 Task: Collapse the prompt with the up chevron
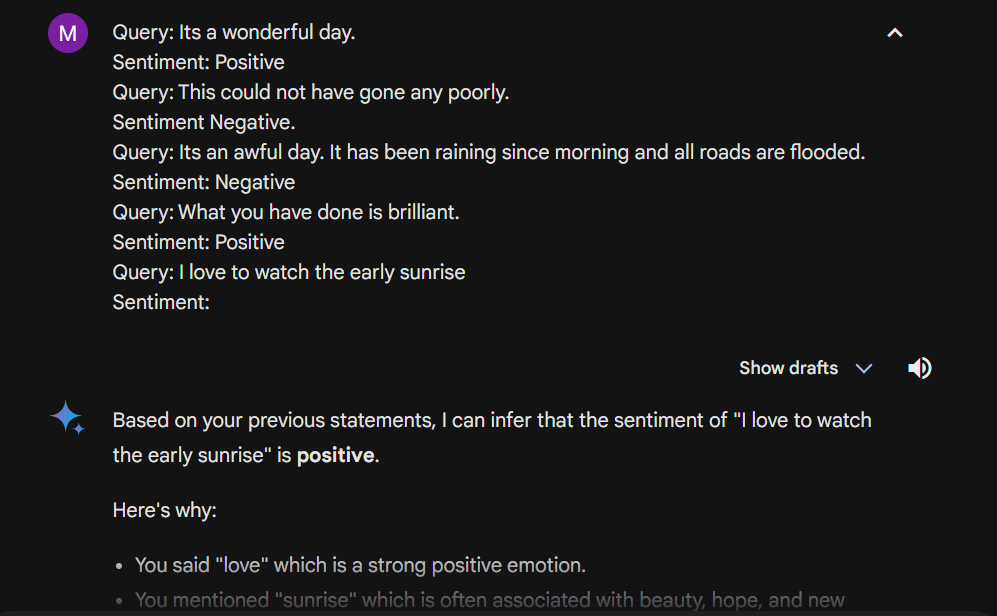pyautogui.click(x=895, y=33)
